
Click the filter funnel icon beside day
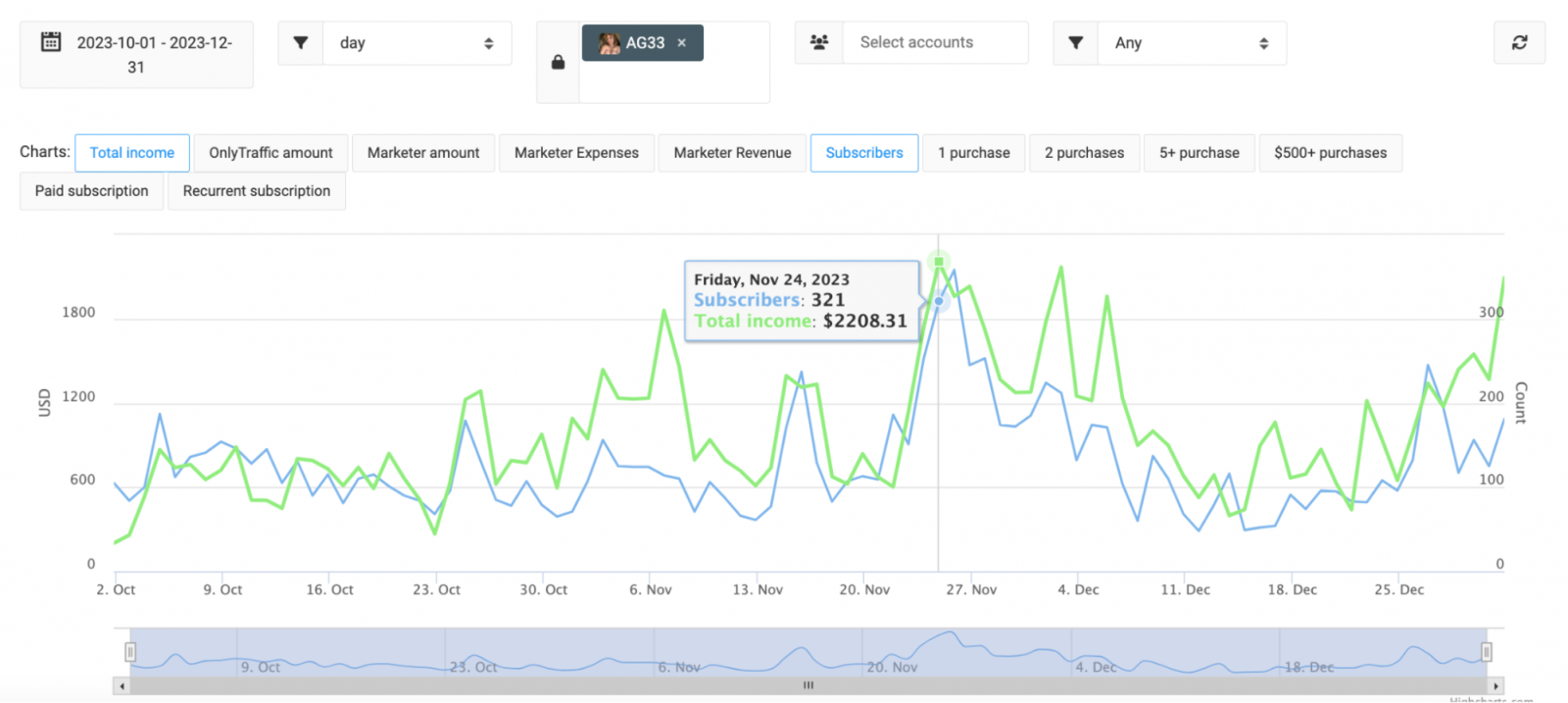(301, 43)
